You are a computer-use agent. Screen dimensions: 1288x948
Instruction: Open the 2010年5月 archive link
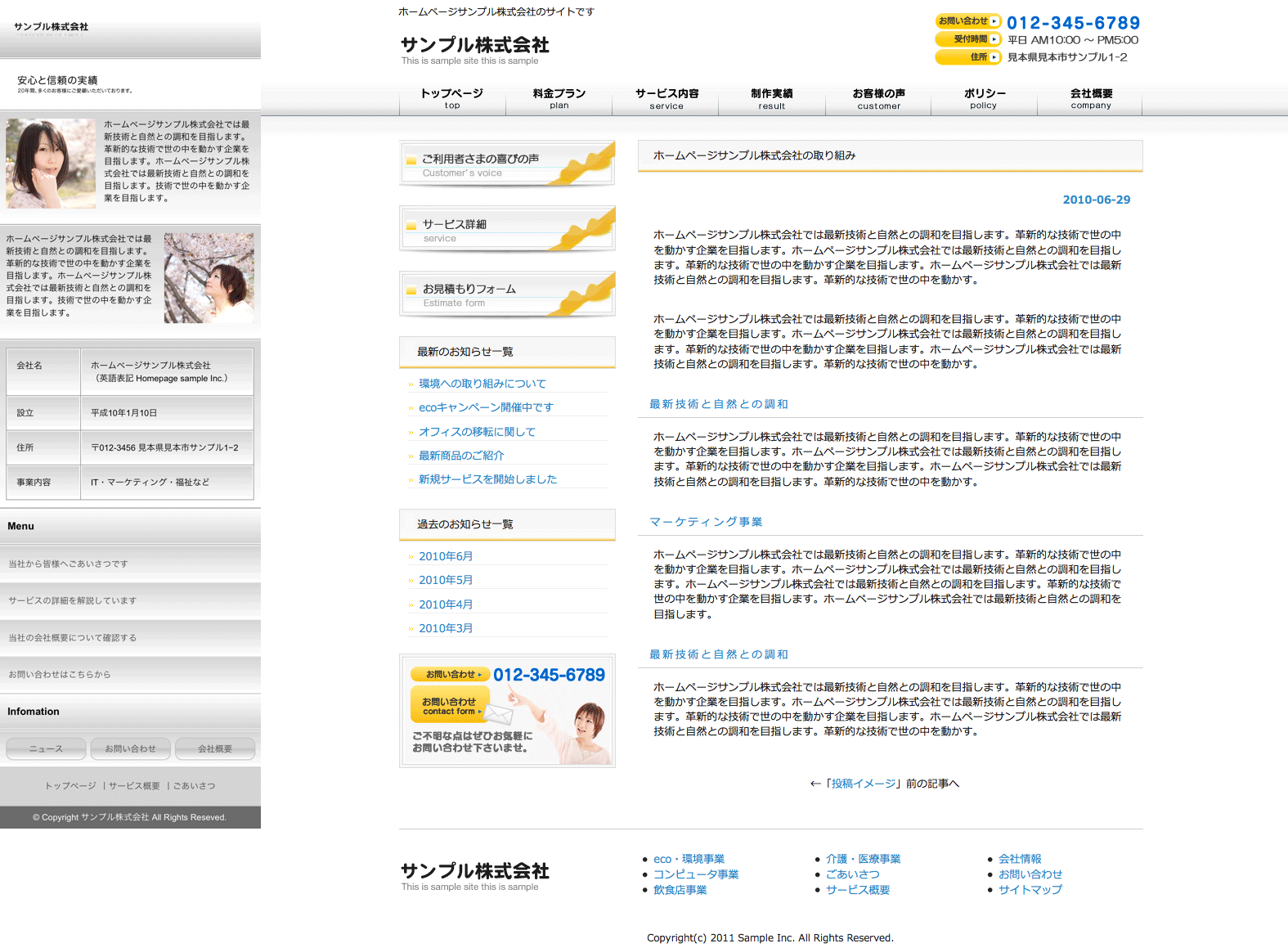coord(446,580)
